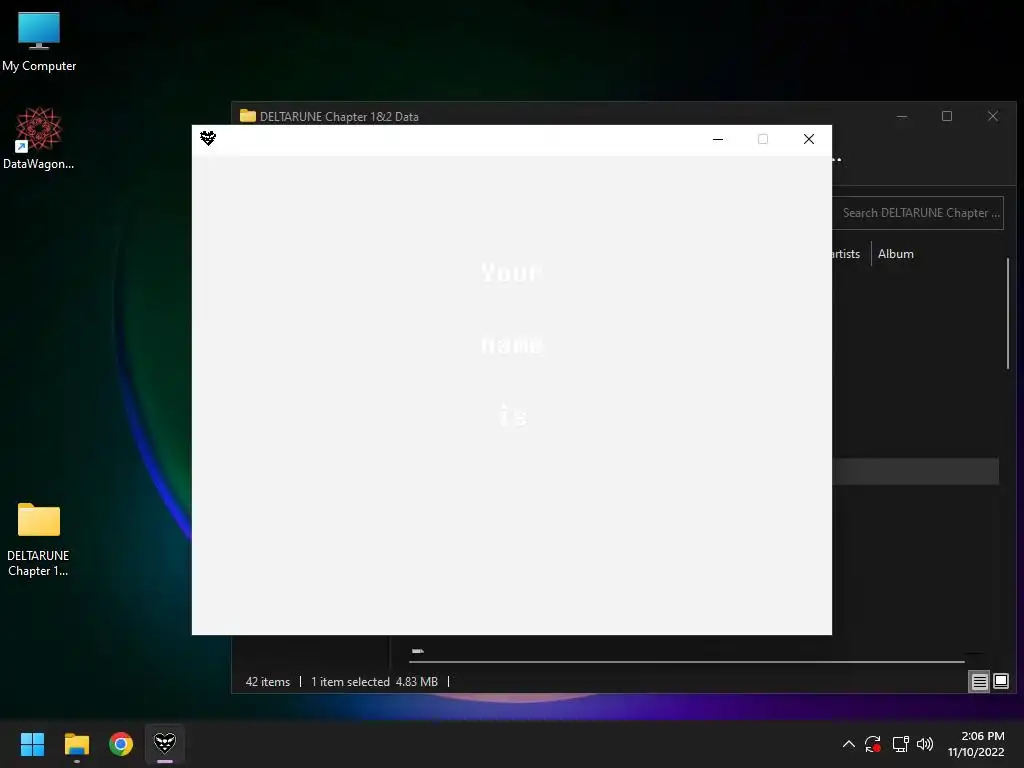Close the DELTARUNE game window

pos(808,139)
